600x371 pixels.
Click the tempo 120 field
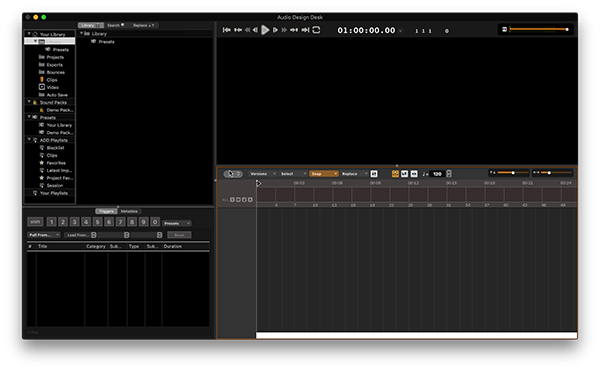point(437,174)
